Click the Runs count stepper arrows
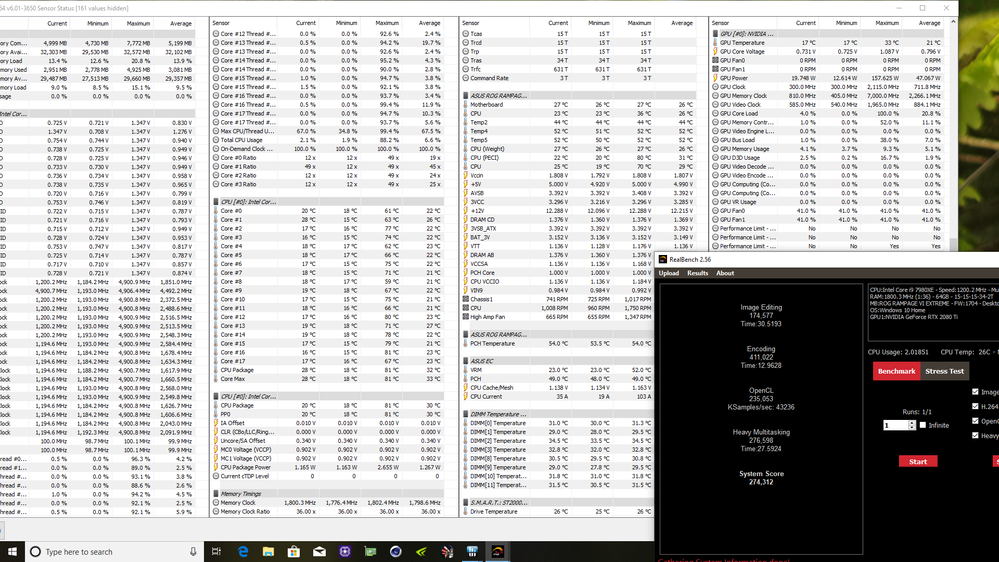 pos(912,425)
